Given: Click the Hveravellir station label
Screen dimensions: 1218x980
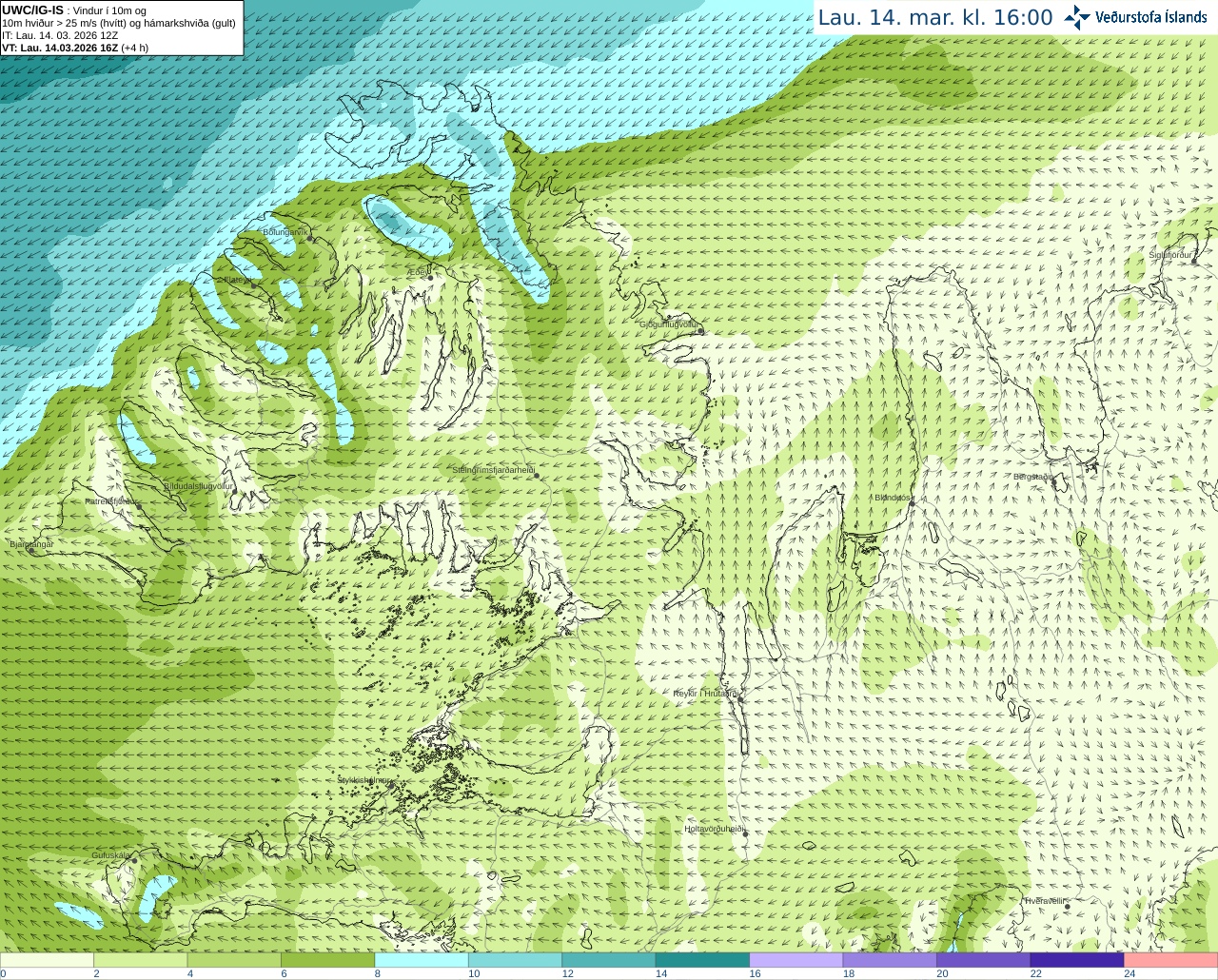Looking at the screenshot, I should pos(1044,901).
